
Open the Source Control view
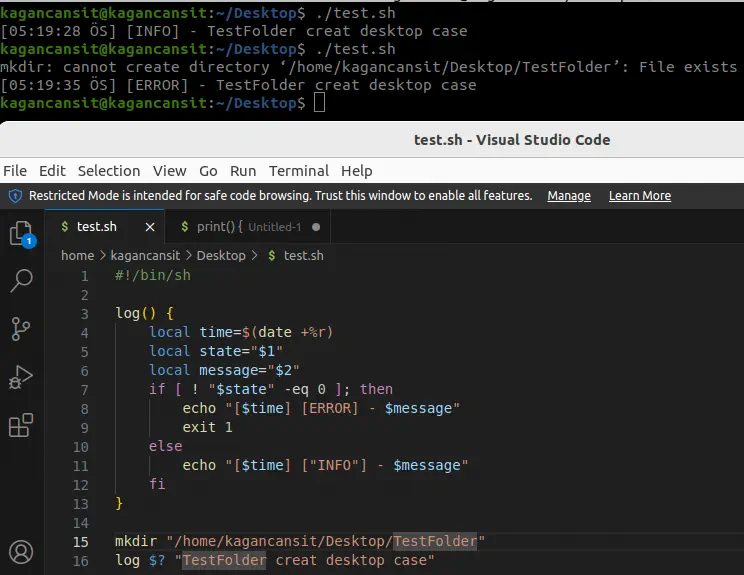(20, 329)
